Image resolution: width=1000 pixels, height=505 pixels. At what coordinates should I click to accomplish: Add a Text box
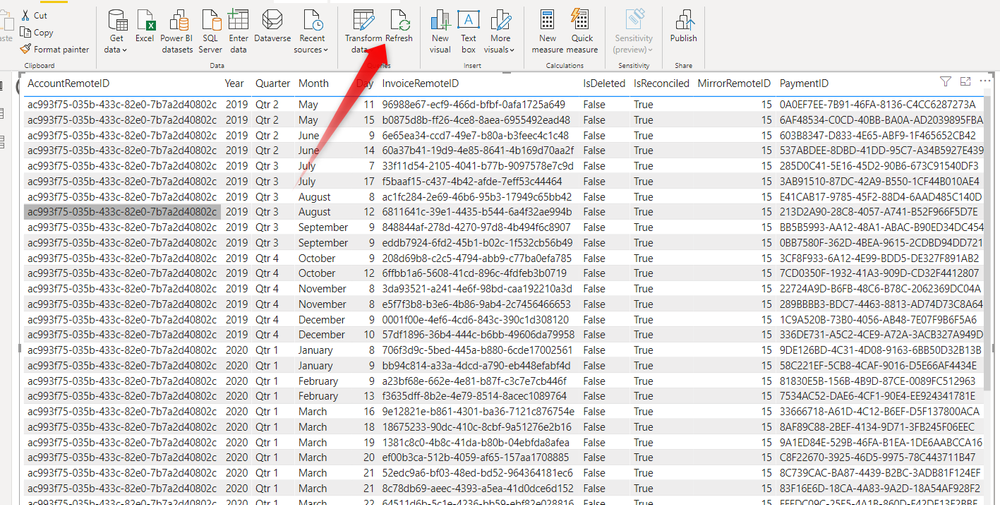[x=468, y=30]
